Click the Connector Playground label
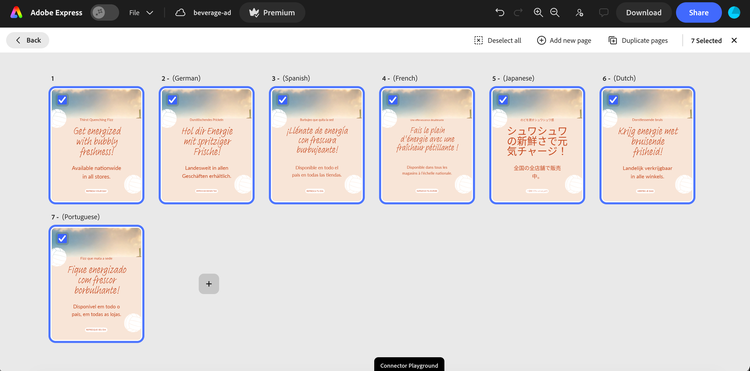The height and width of the screenshot is (371, 750). point(409,365)
